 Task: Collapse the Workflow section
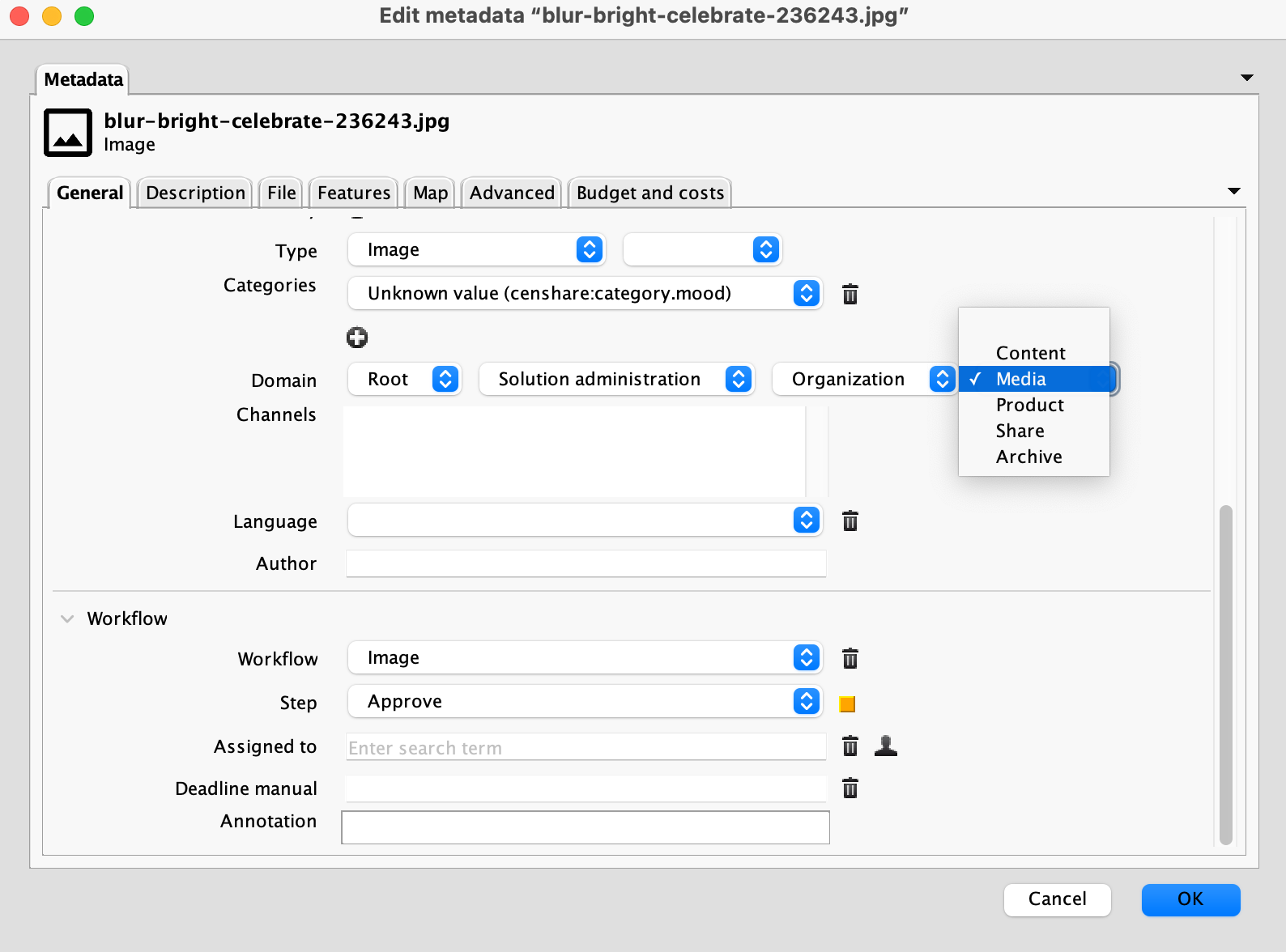tap(67, 618)
